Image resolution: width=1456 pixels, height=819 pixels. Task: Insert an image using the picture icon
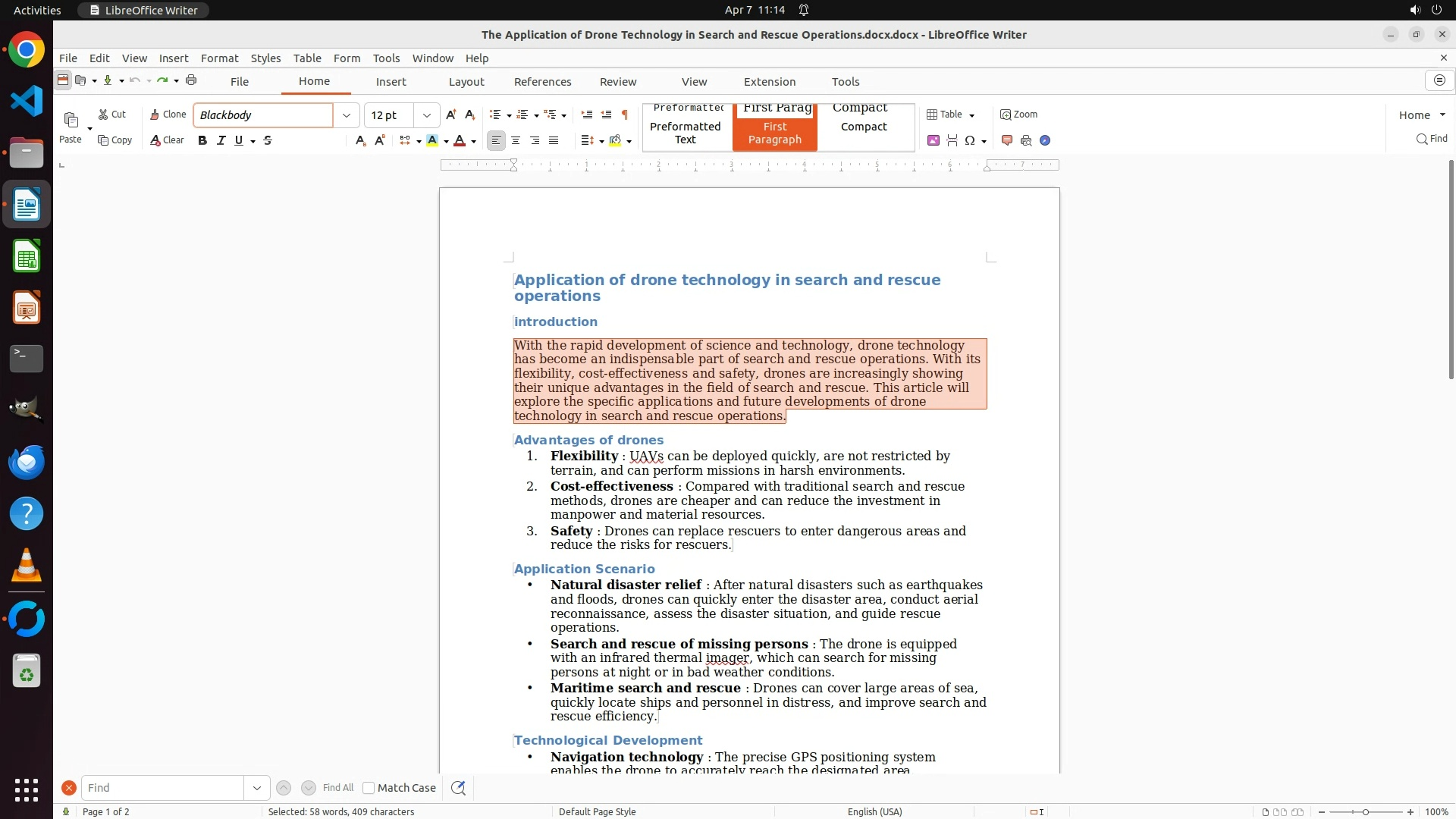(x=934, y=140)
